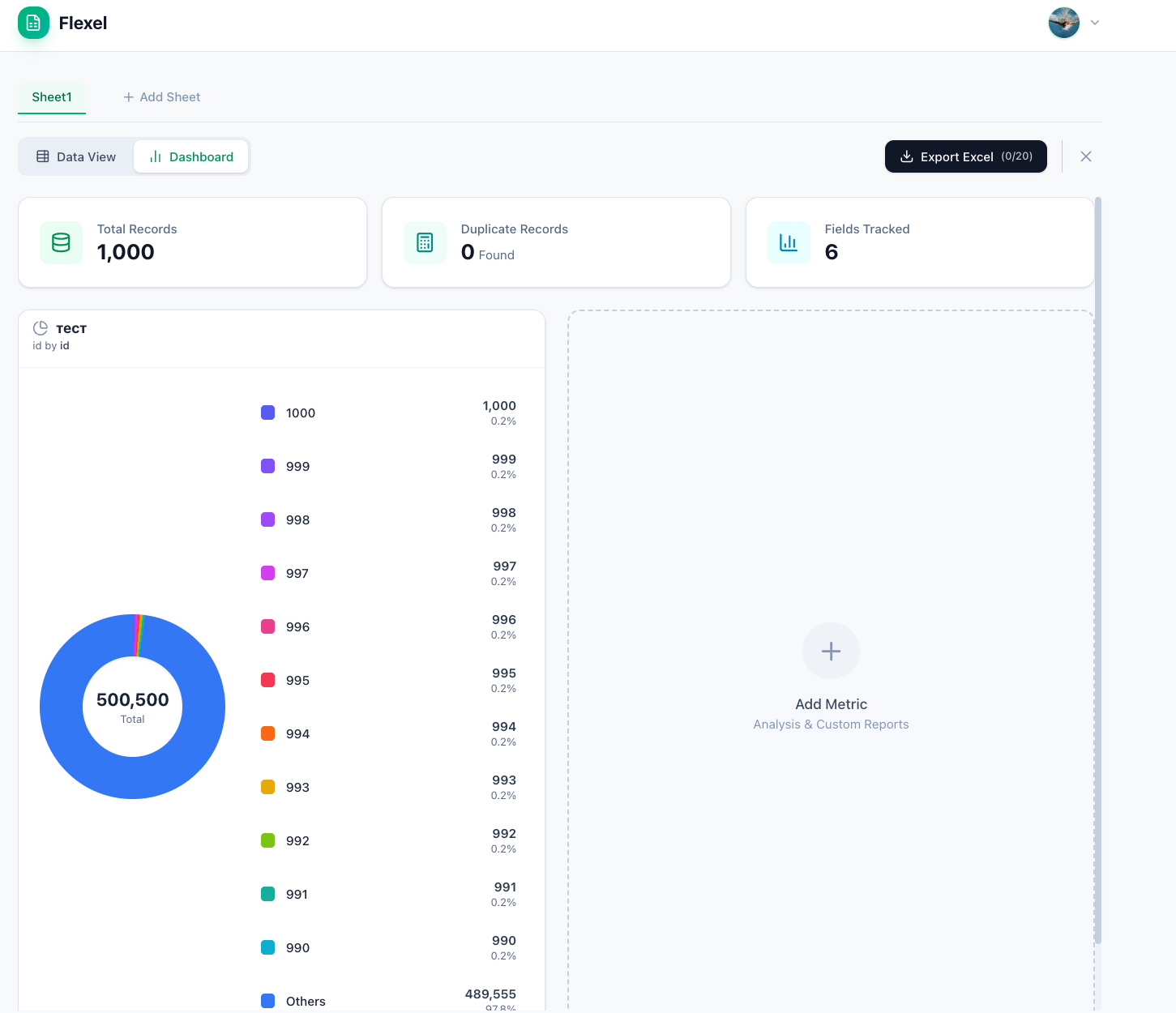Select the Dashboard view tab
1176x1013 pixels.
coord(191,156)
